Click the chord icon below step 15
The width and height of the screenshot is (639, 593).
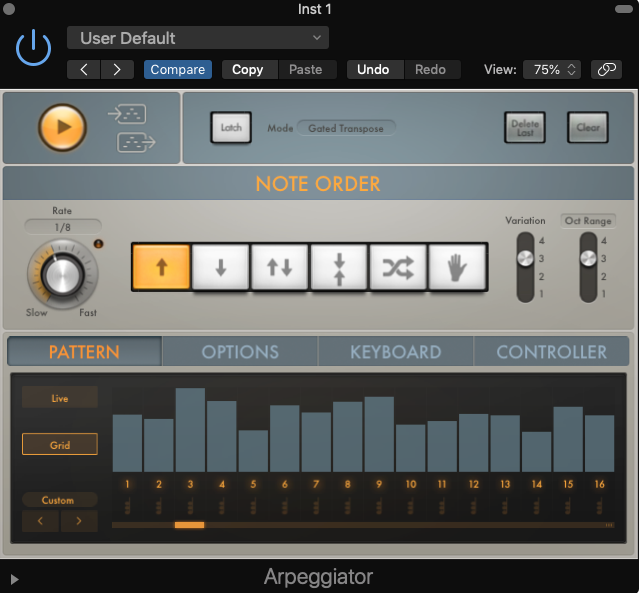pos(568,506)
